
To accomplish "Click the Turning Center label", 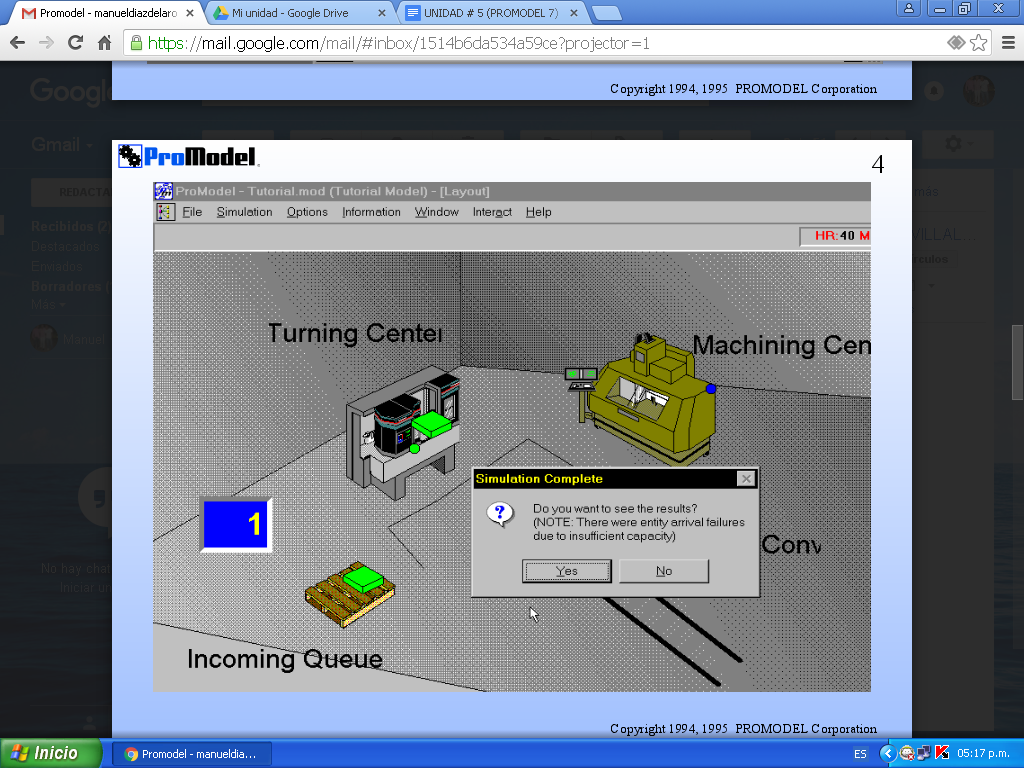I will [x=355, y=333].
